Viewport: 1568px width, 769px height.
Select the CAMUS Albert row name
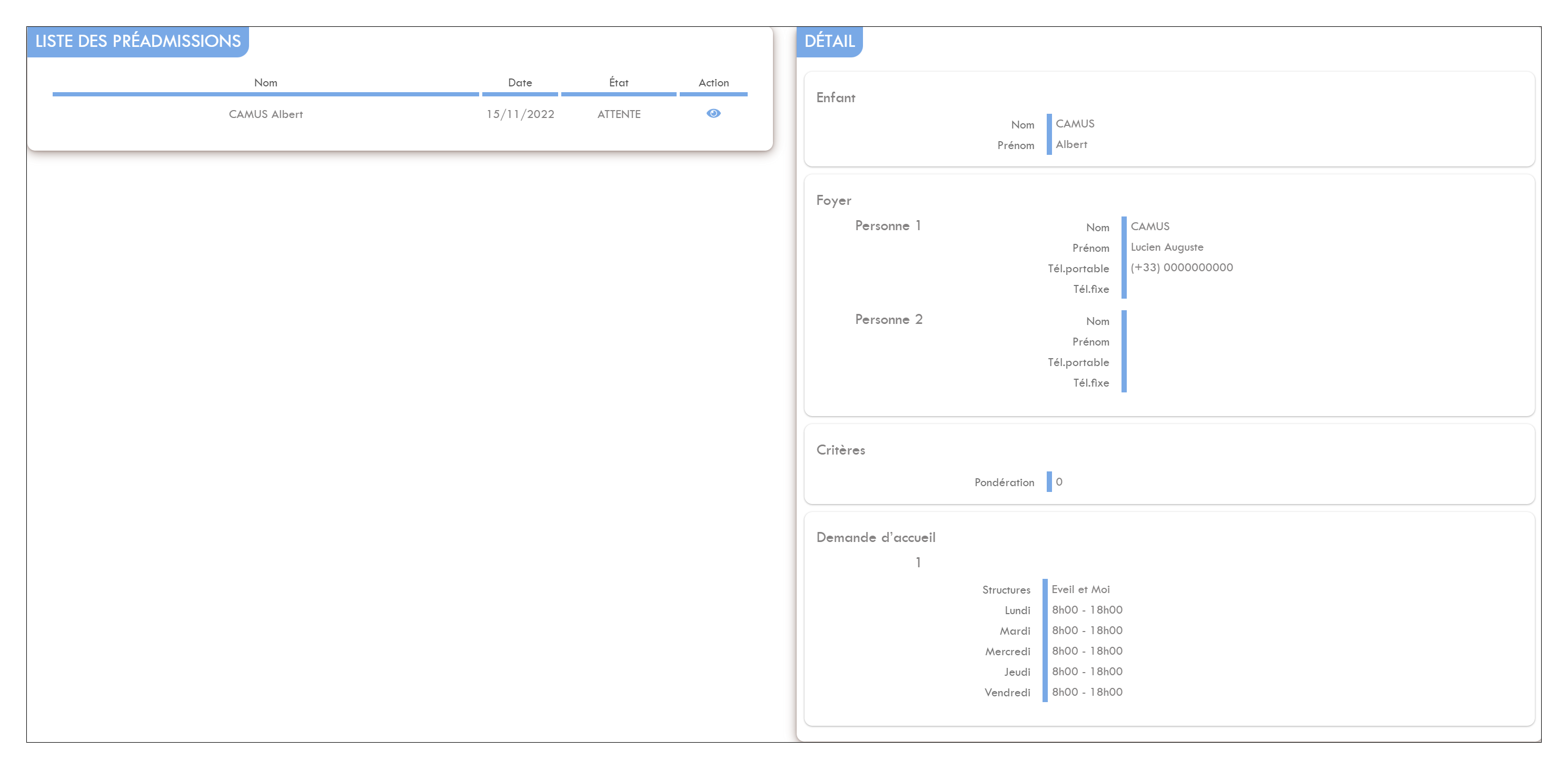(x=265, y=114)
